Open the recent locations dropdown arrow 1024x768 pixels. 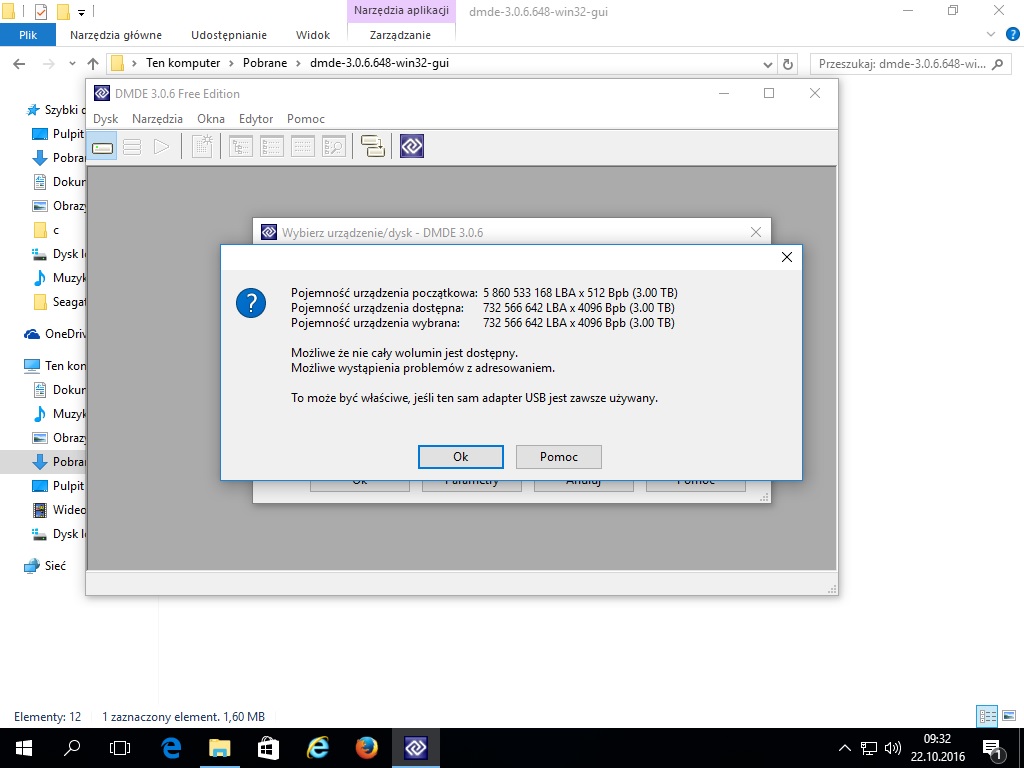[x=72, y=64]
